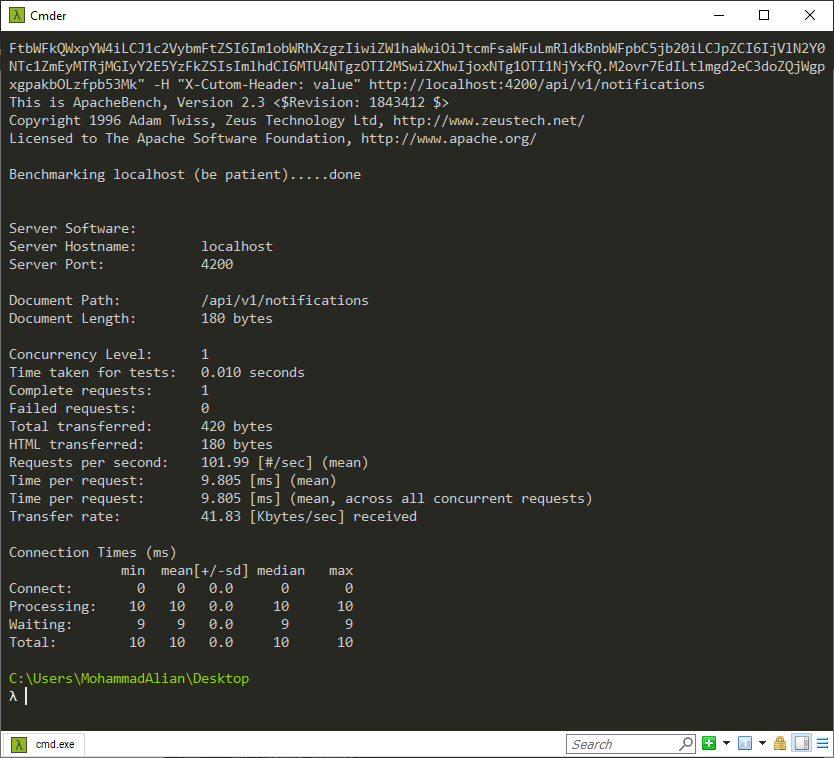Click the lambda icon on cmd.exe tab

pyautogui.click(x=19, y=744)
